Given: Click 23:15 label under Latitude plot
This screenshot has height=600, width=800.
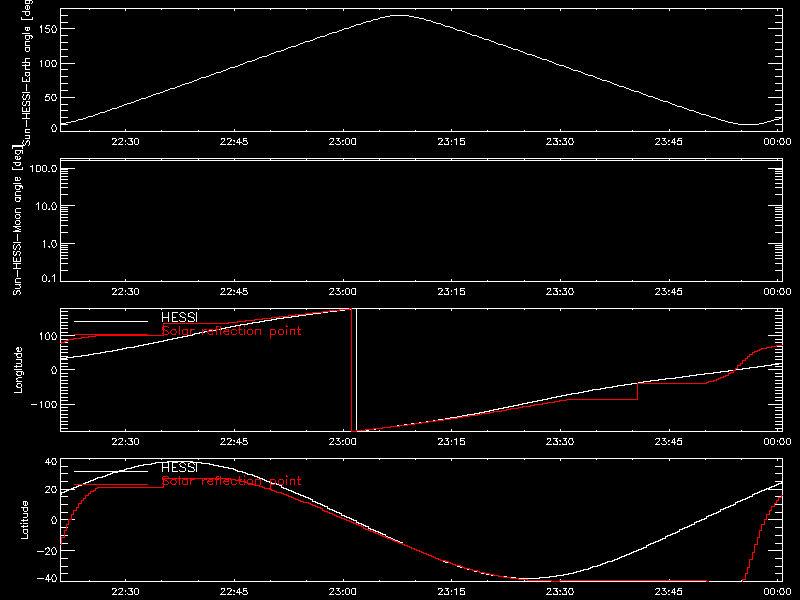Looking at the screenshot, I should 451,591.
